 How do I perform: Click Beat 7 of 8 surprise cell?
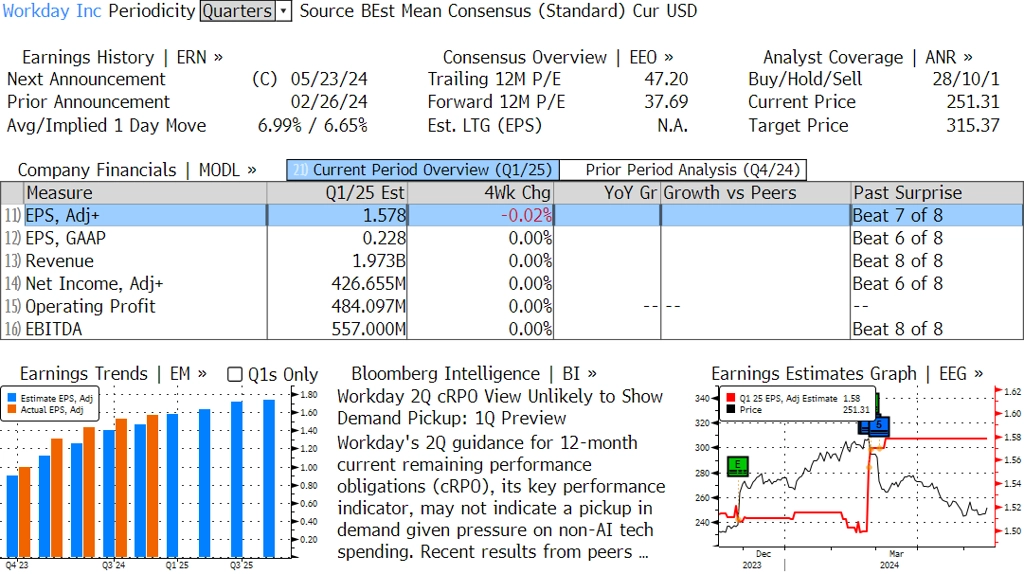897,215
